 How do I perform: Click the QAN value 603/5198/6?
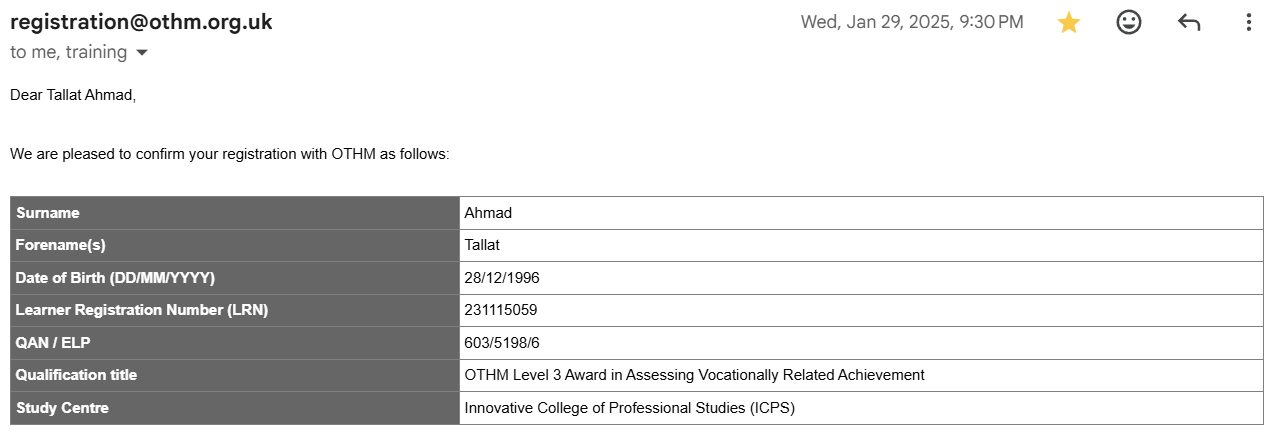point(502,343)
